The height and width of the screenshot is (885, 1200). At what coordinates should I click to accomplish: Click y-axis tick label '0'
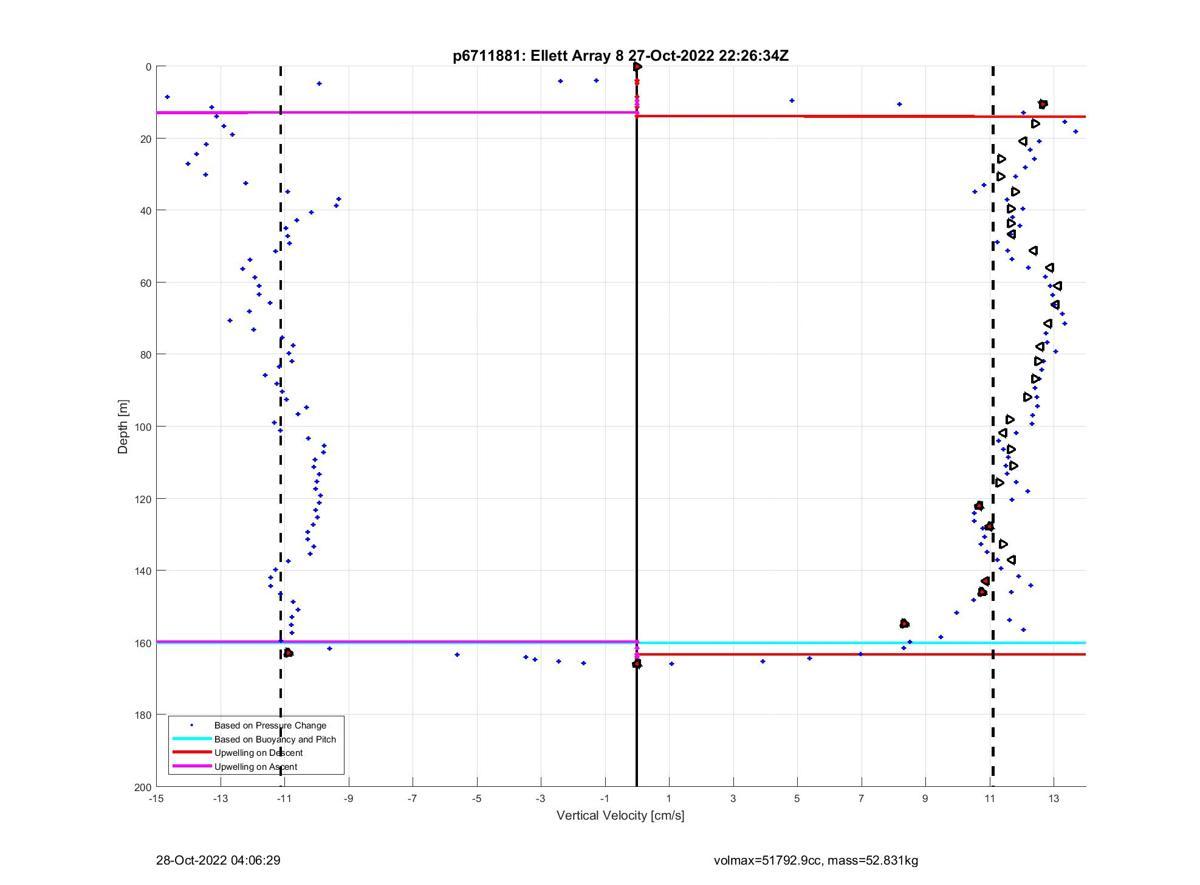pos(148,67)
